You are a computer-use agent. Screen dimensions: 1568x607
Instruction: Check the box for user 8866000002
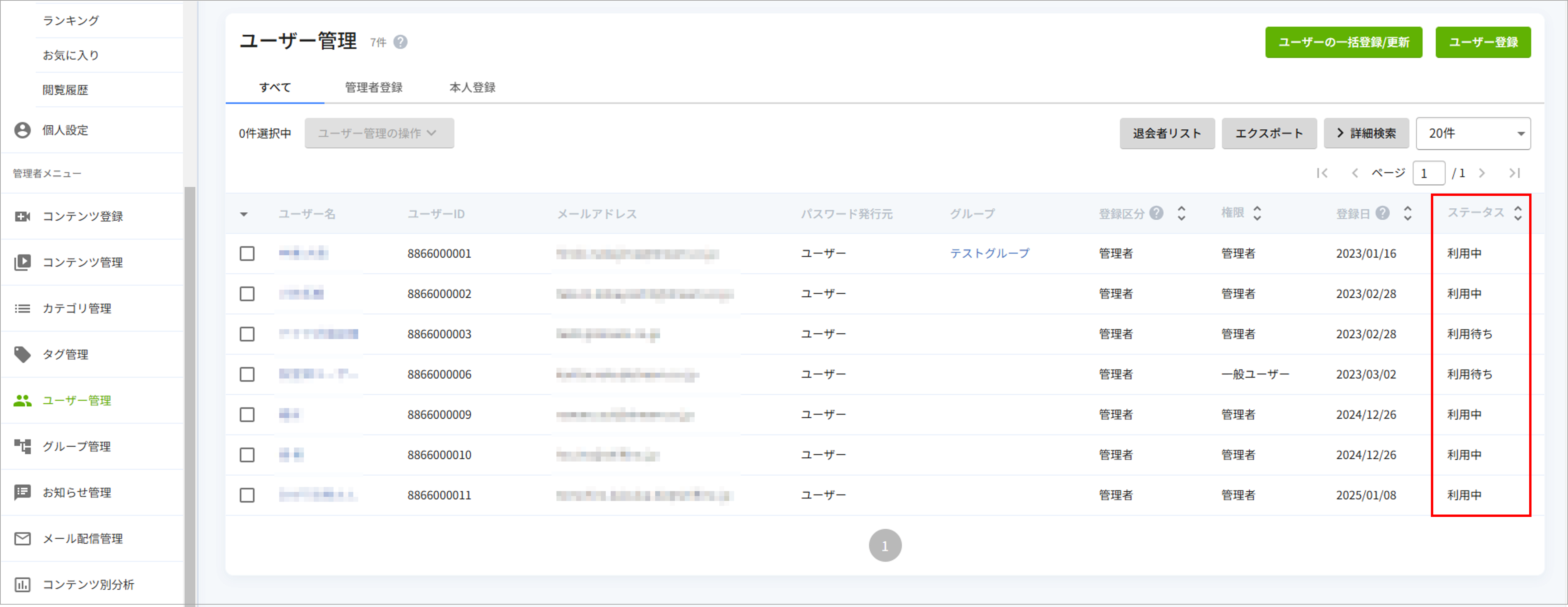click(247, 294)
